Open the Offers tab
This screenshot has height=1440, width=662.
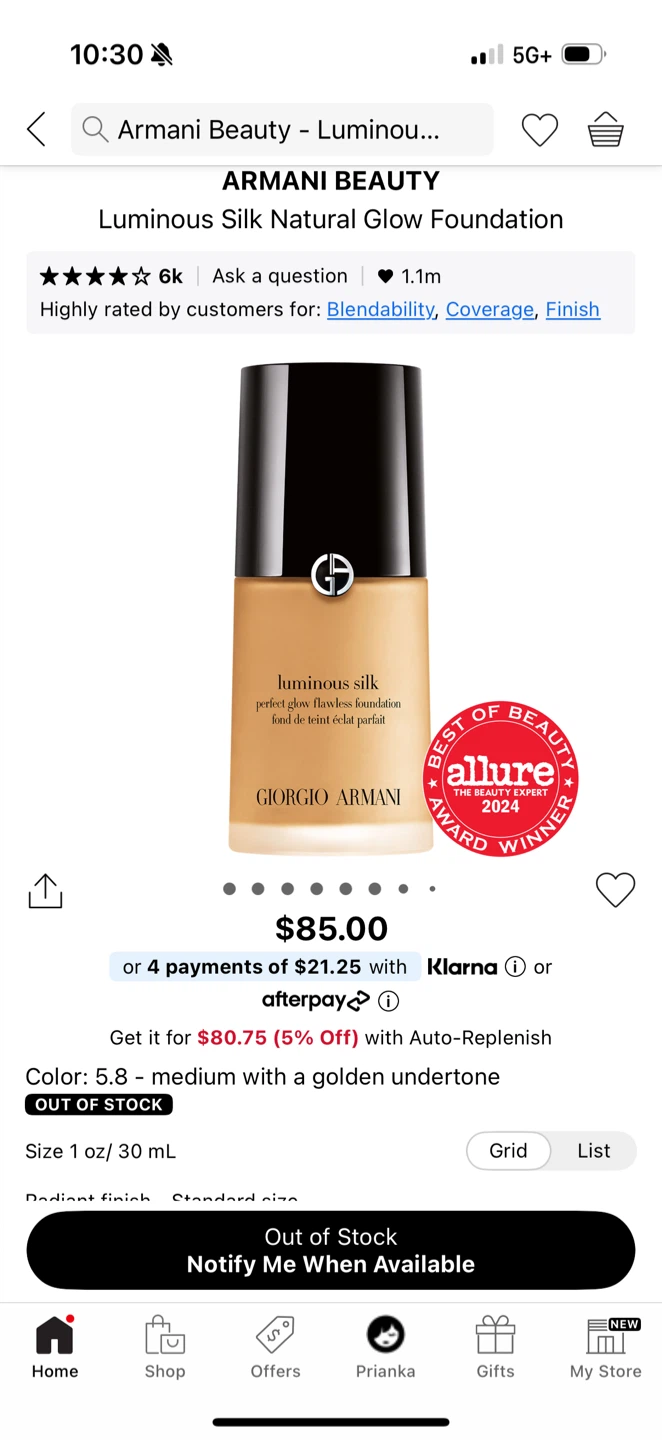click(x=275, y=1348)
